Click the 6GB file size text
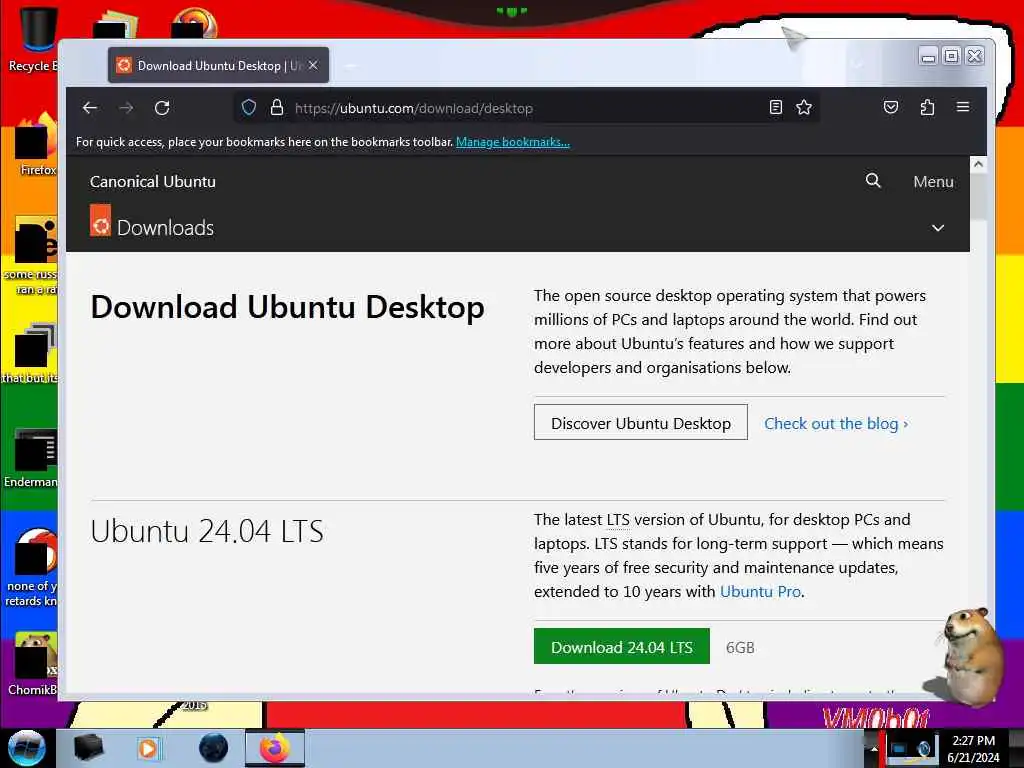The height and width of the screenshot is (768, 1024). 740,647
